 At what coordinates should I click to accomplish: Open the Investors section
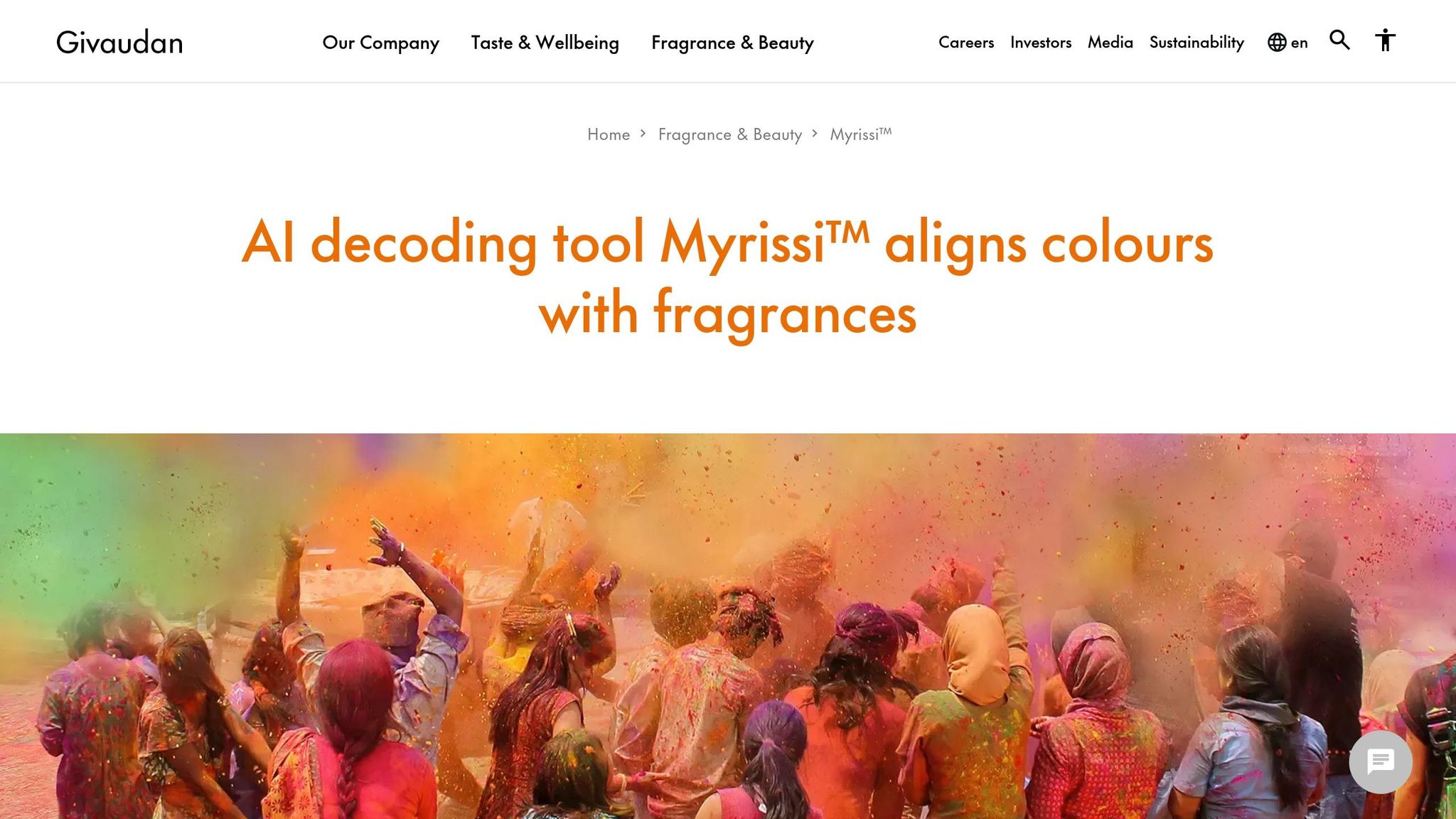1041,43
